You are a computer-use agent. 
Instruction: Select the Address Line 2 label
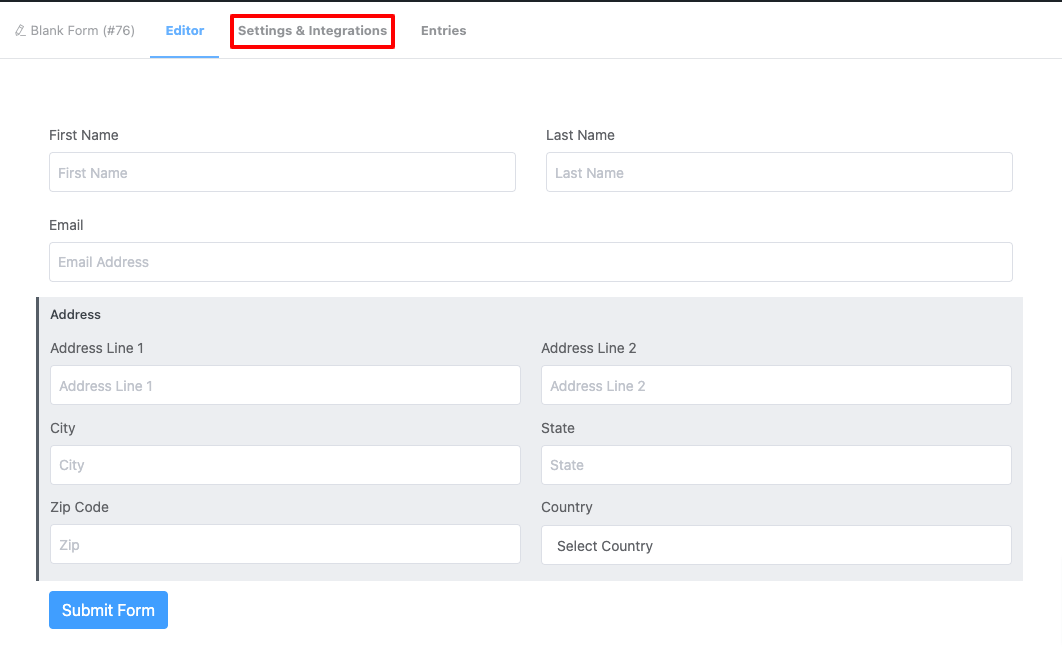click(589, 348)
